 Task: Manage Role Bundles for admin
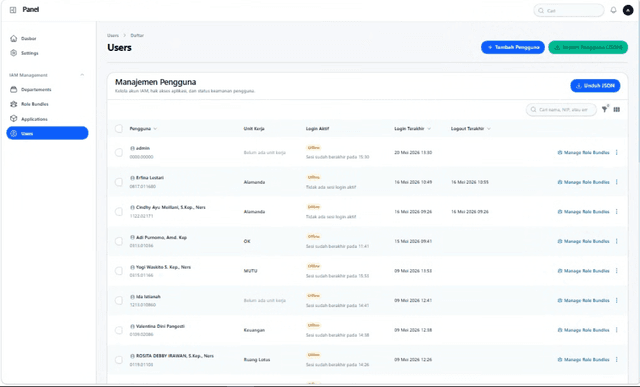tap(583, 153)
